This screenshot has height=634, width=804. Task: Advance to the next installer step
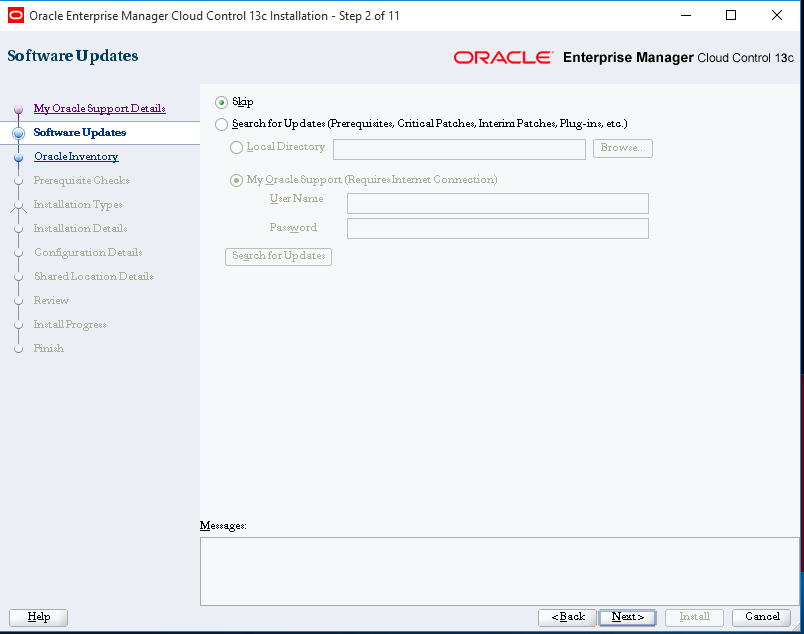627,617
